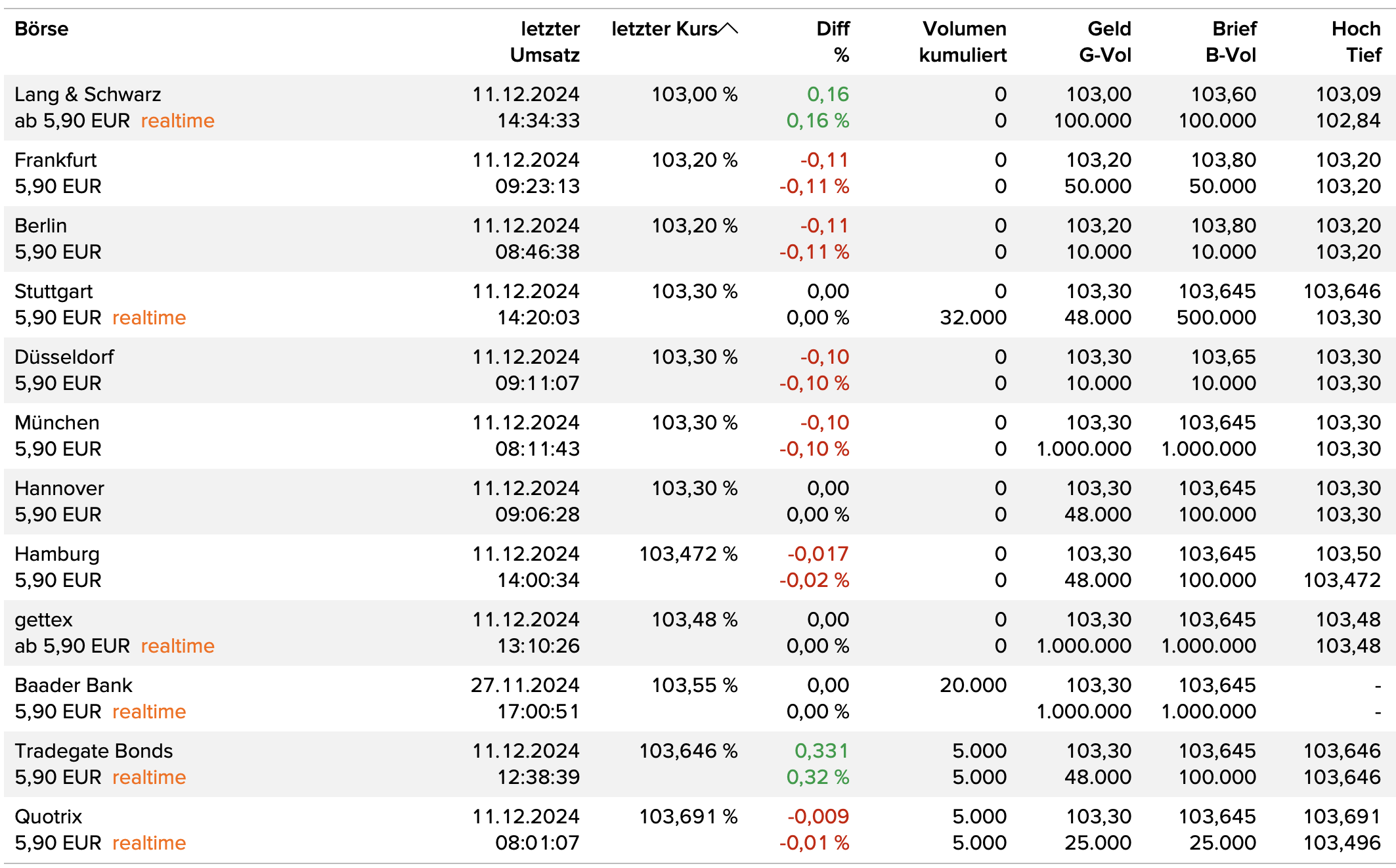Select the Tradegate Bonds exchange
The image size is (1396, 868).
(93, 751)
